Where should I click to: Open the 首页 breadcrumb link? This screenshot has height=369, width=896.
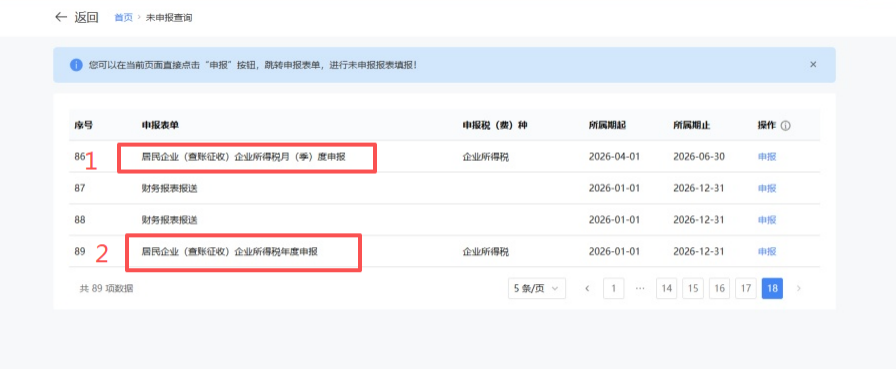(x=123, y=18)
